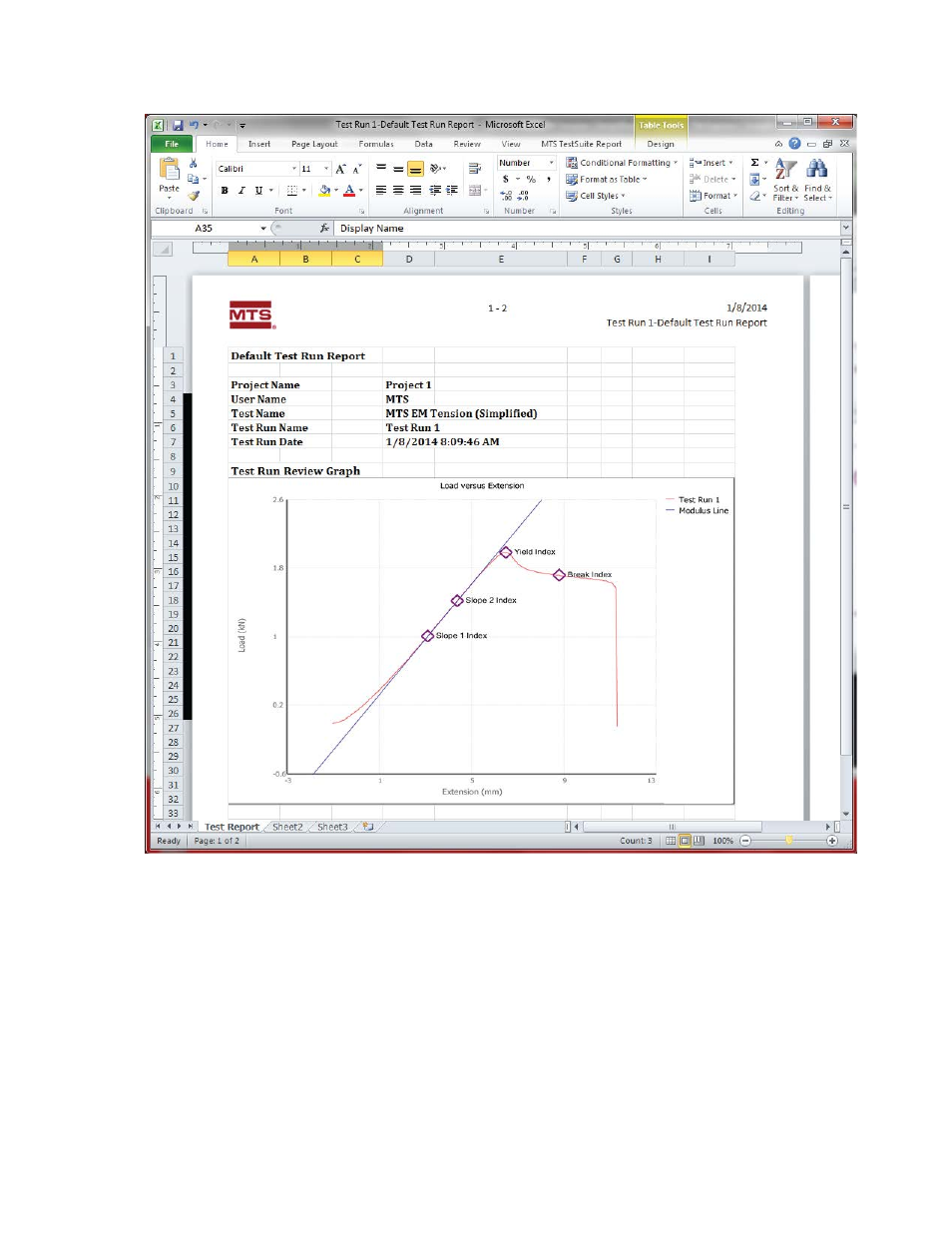Select column header D
952x1233 pixels.
pyautogui.click(x=409, y=259)
